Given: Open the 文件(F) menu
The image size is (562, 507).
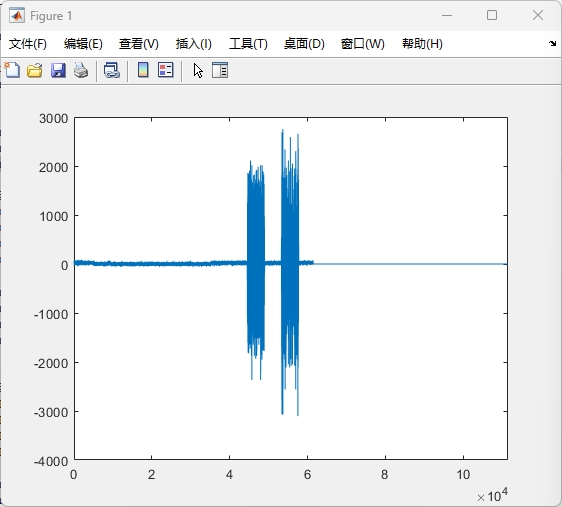Looking at the screenshot, I should [28, 44].
